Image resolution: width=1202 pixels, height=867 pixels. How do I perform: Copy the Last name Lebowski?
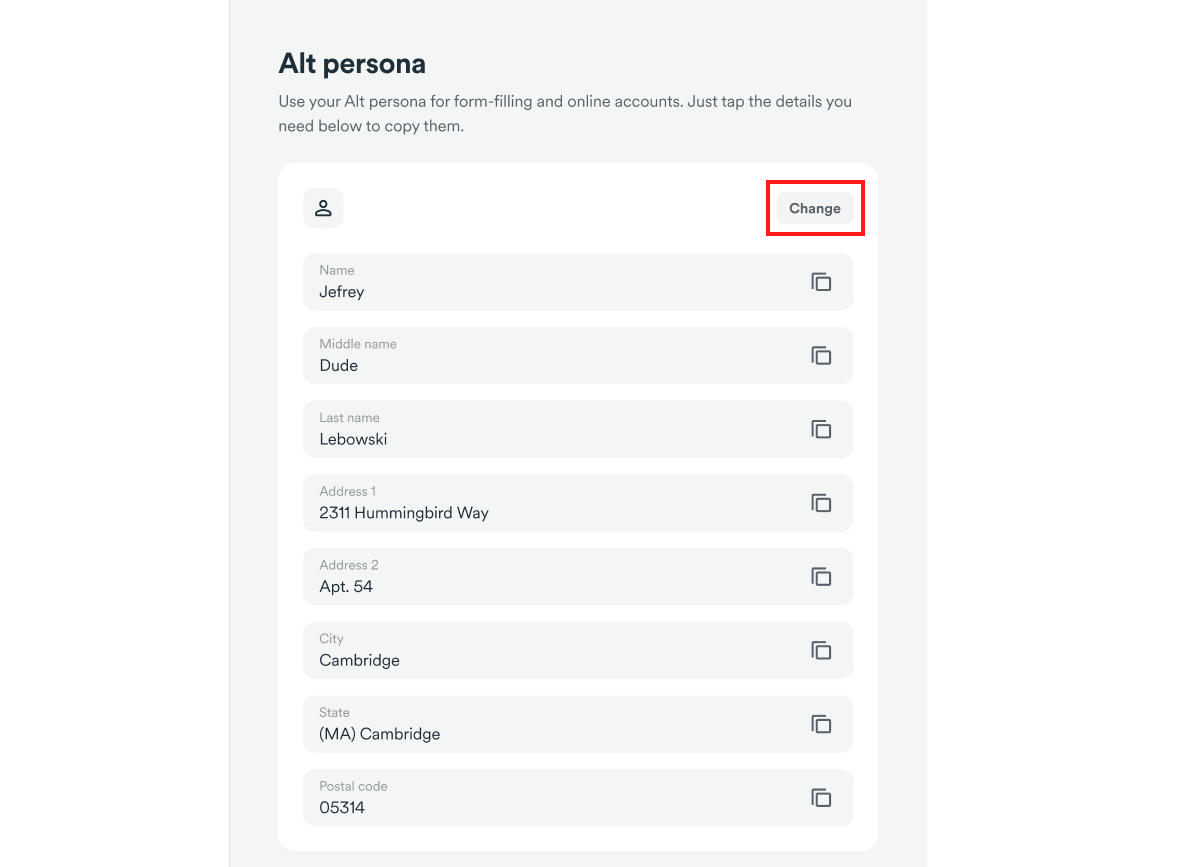(x=821, y=429)
